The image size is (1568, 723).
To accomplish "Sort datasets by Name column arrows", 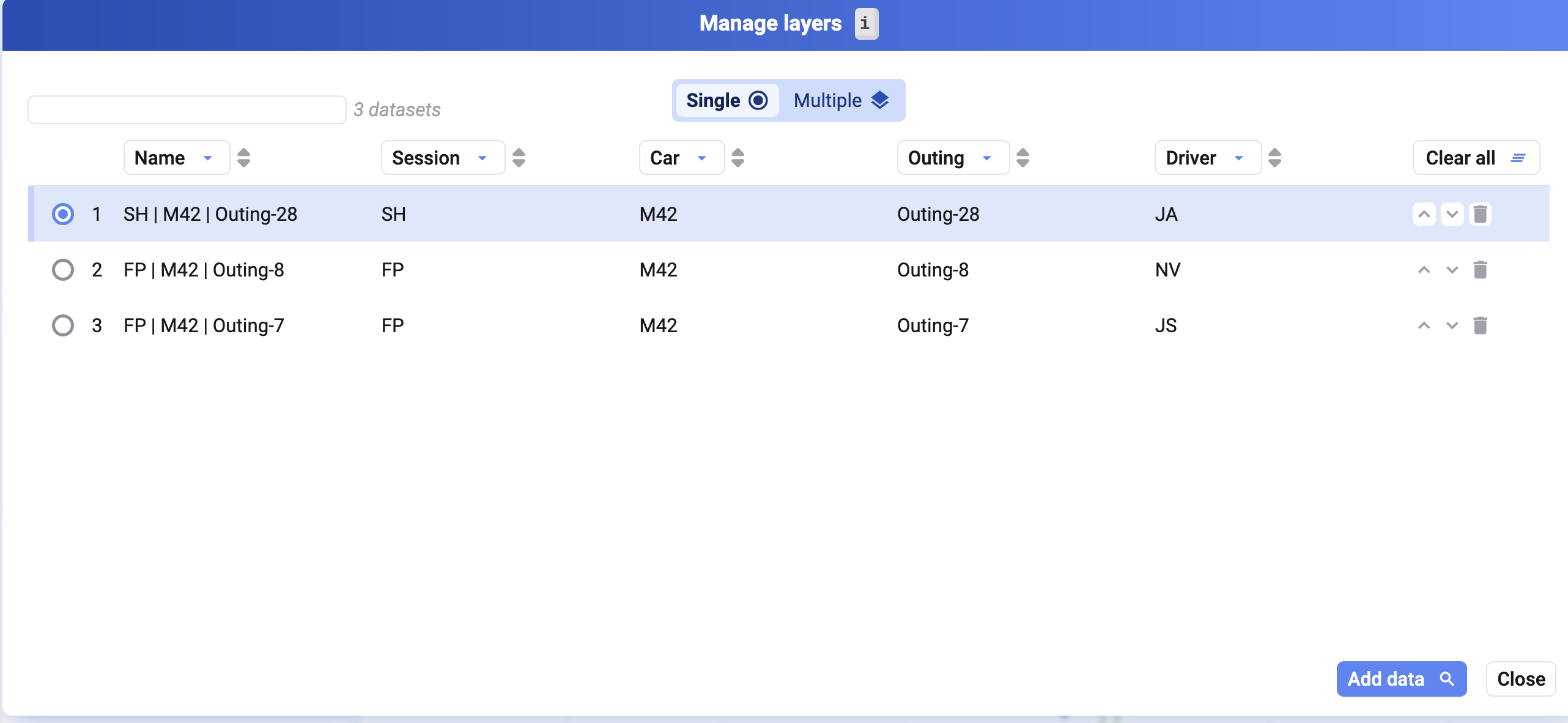I will [243, 158].
